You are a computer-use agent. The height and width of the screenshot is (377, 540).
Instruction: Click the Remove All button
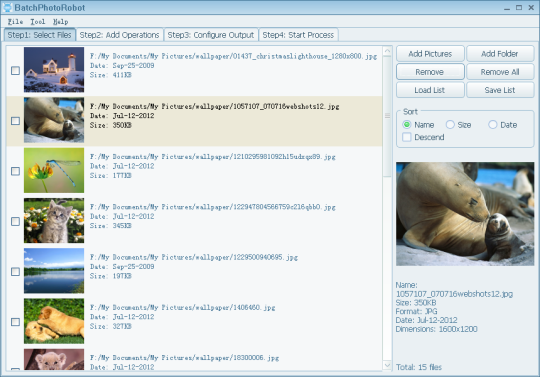point(500,72)
